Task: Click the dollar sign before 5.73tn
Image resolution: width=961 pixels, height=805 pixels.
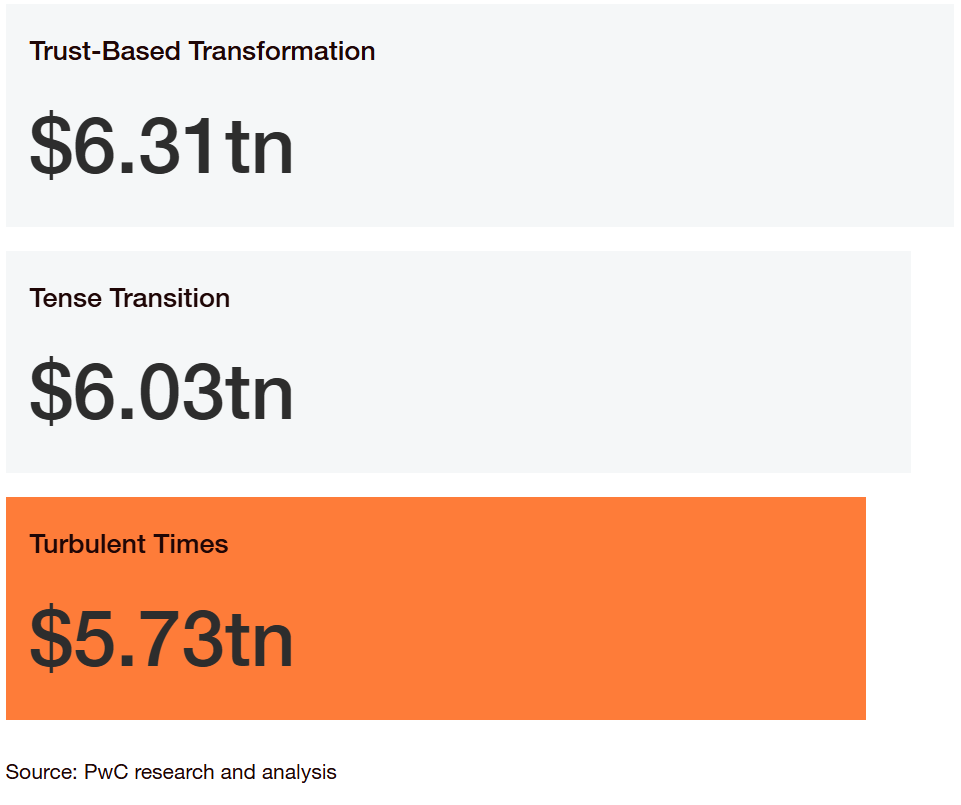Action: (51, 638)
